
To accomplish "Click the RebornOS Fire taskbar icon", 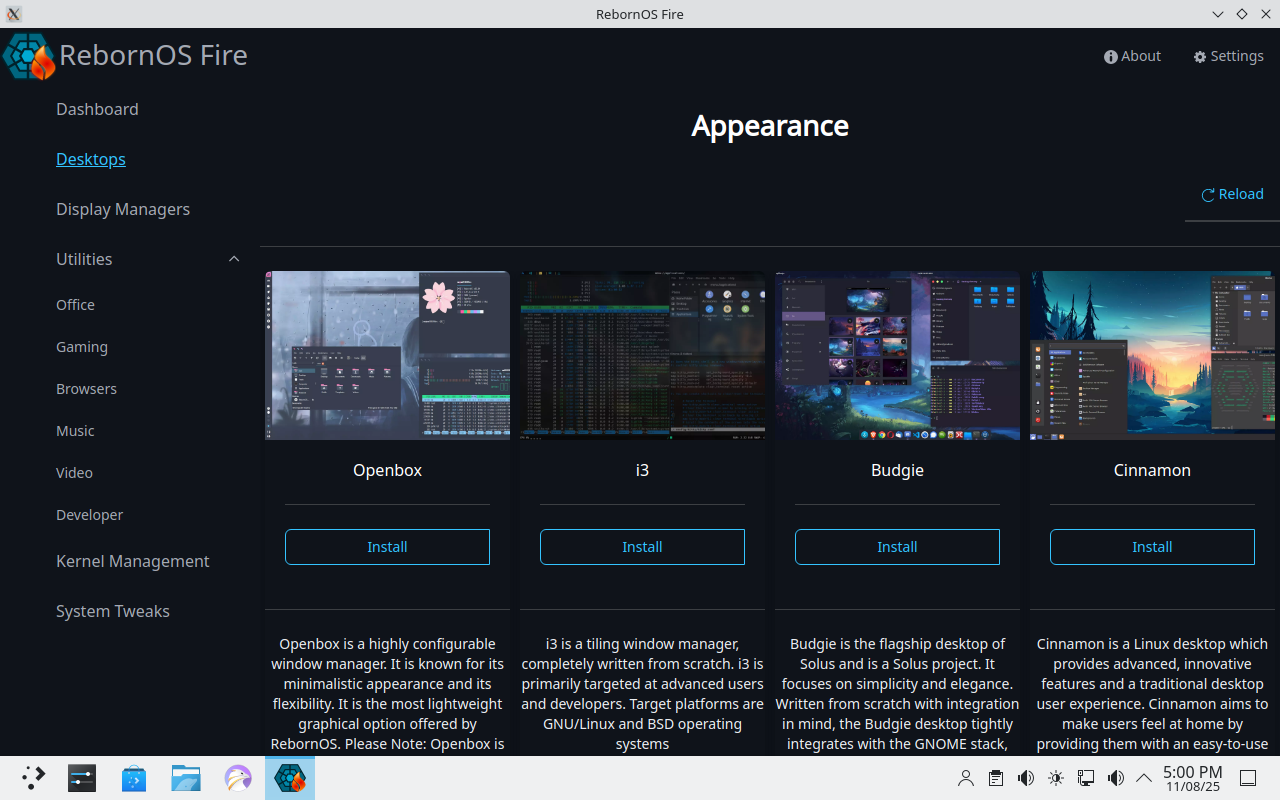I will click(290, 778).
